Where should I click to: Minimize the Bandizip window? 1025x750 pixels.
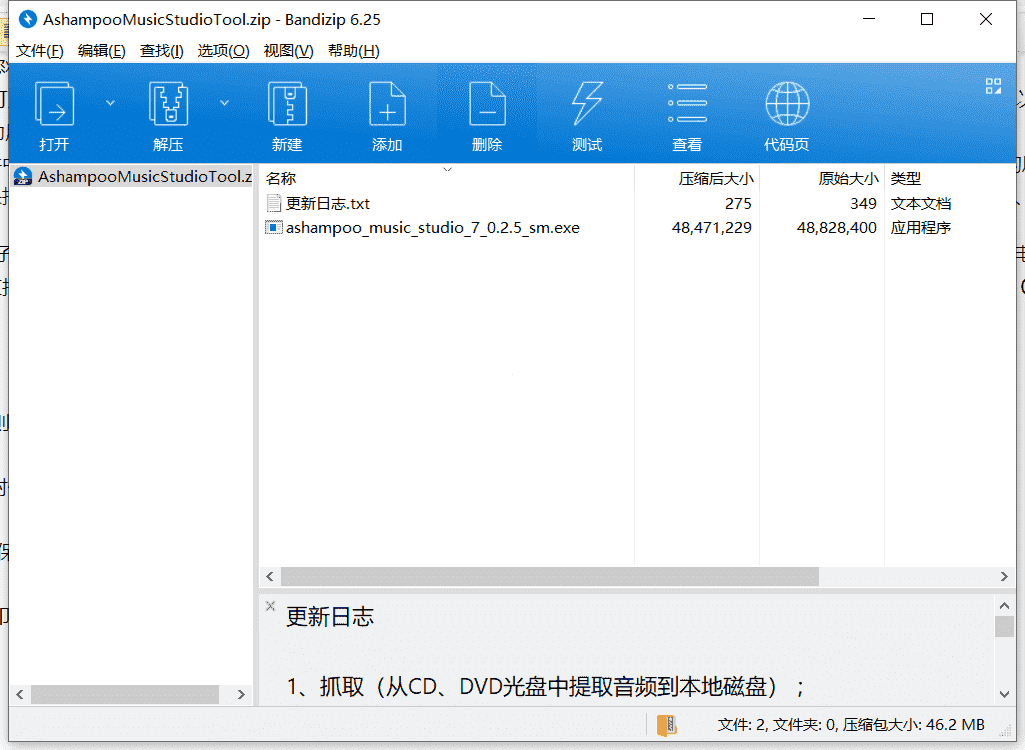click(869, 19)
